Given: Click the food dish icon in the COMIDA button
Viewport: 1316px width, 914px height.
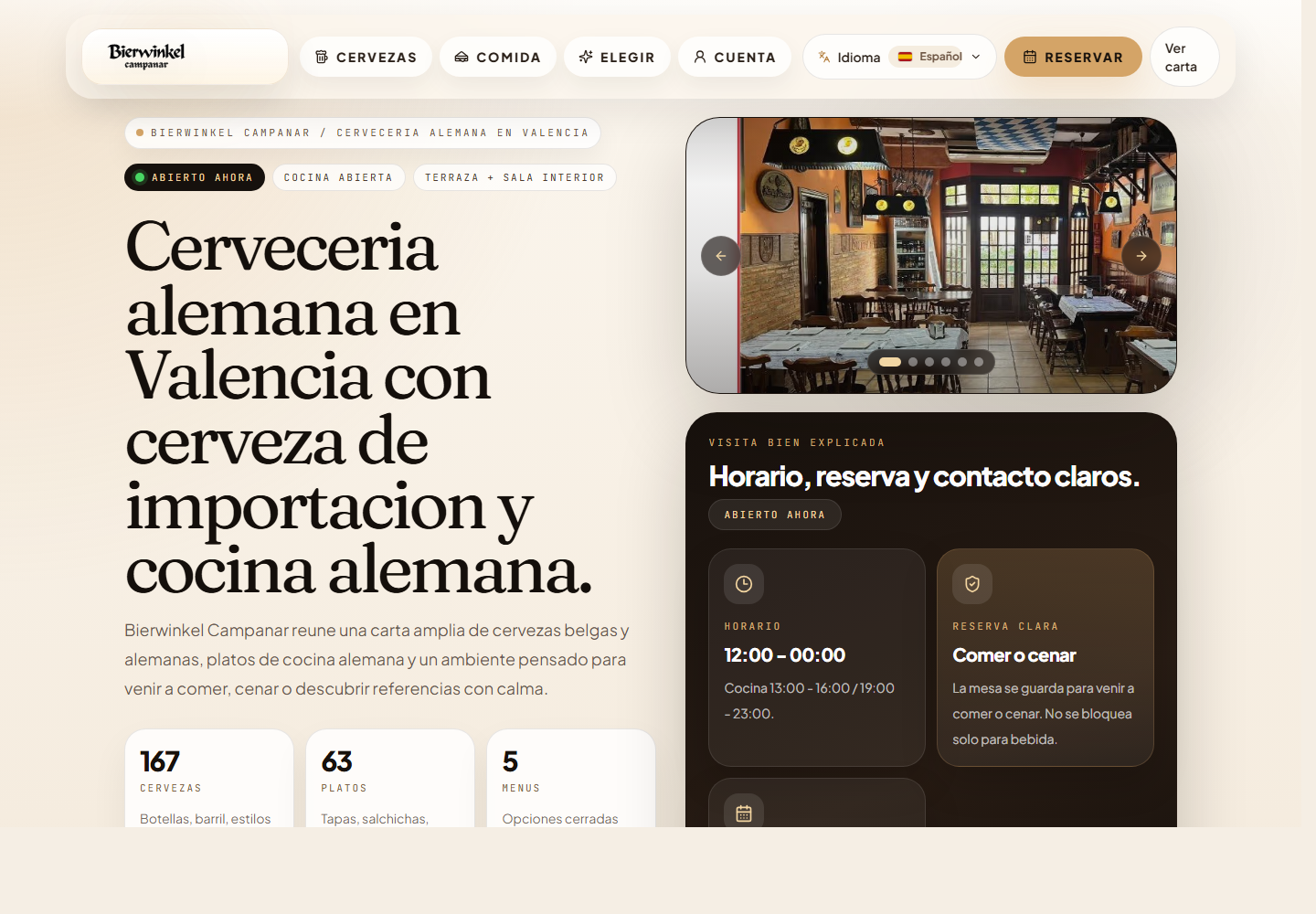Looking at the screenshot, I should (462, 57).
